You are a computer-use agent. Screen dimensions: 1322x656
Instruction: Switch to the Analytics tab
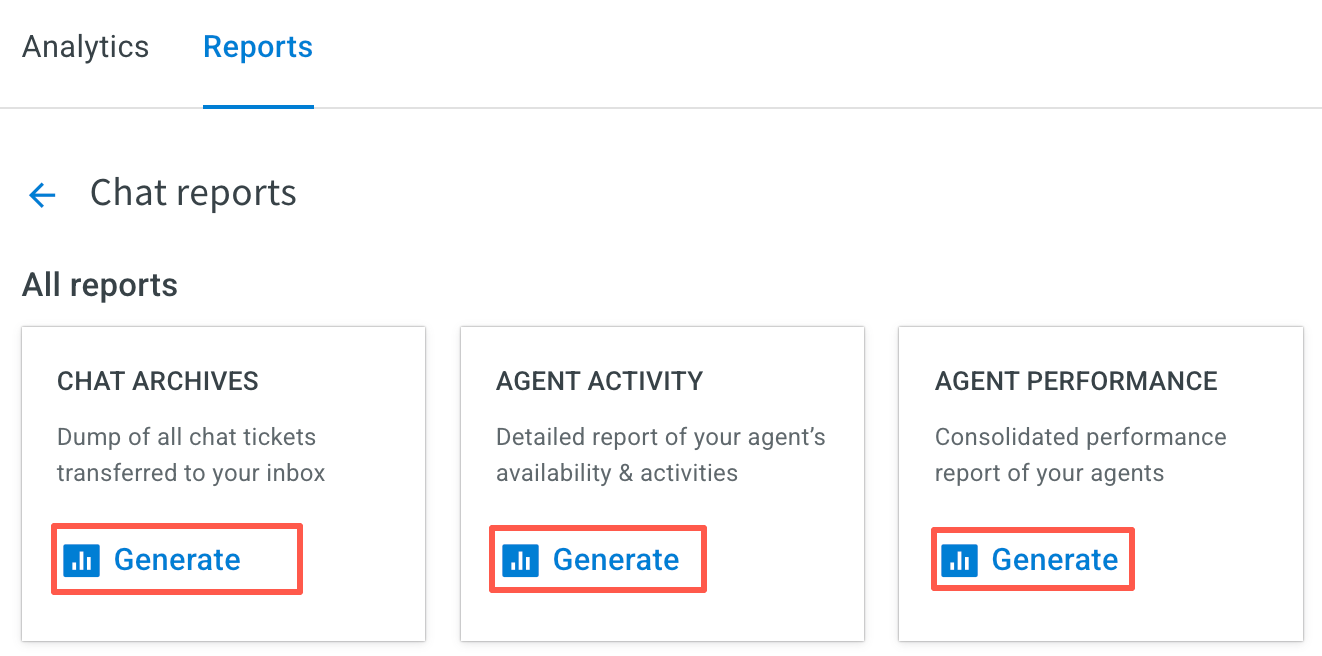pyautogui.click(x=85, y=47)
